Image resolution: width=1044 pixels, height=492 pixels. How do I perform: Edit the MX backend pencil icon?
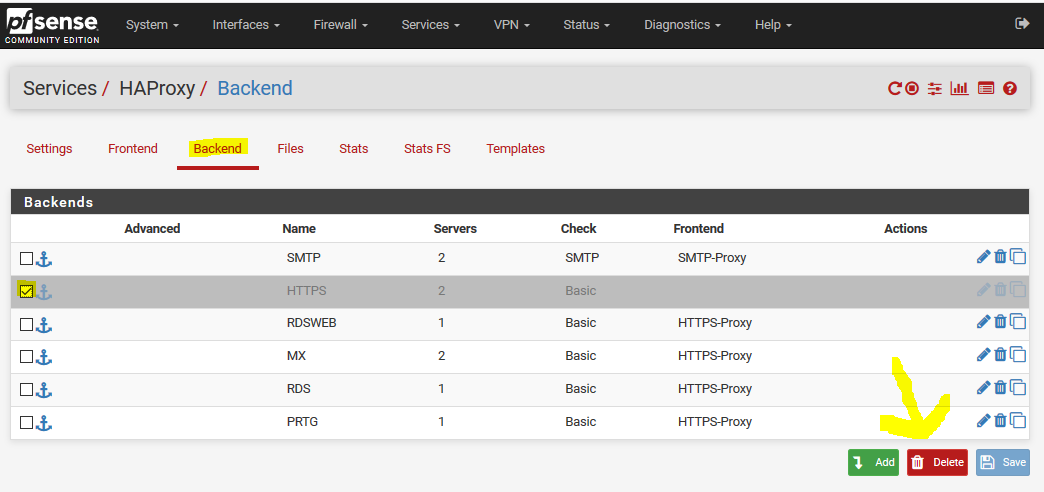point(983,354)
